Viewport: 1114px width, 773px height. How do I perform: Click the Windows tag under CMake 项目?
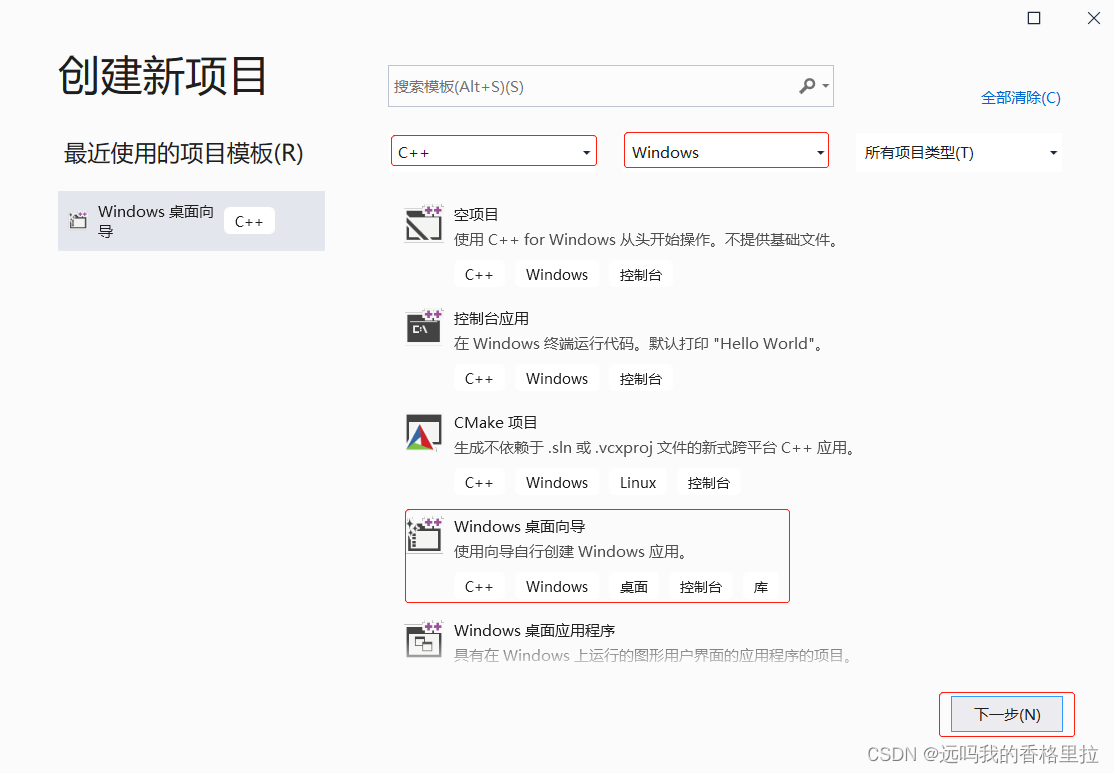(x=557, y=482)
